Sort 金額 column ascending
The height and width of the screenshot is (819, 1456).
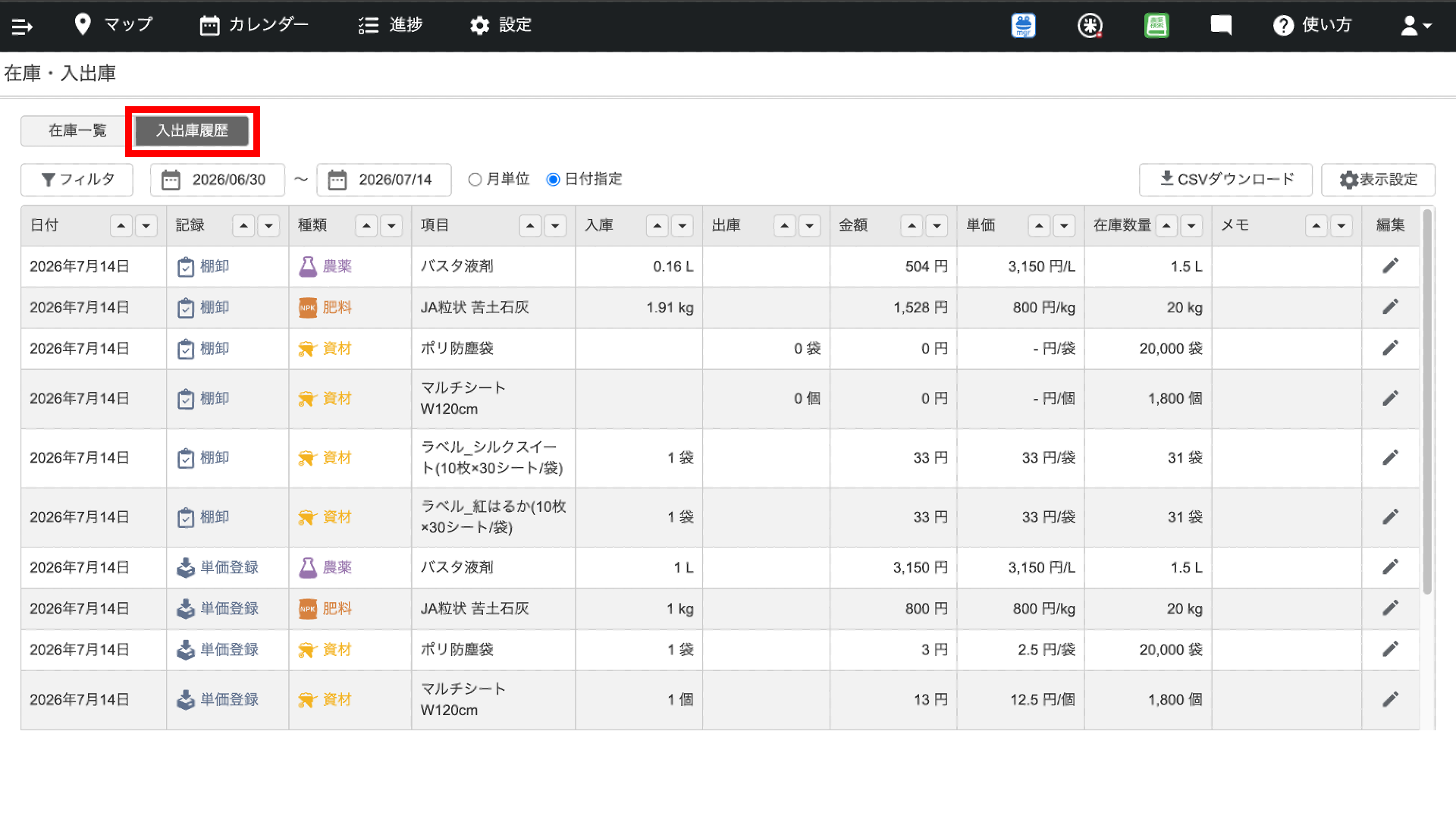pyautogui.click(x=912, y=226)
